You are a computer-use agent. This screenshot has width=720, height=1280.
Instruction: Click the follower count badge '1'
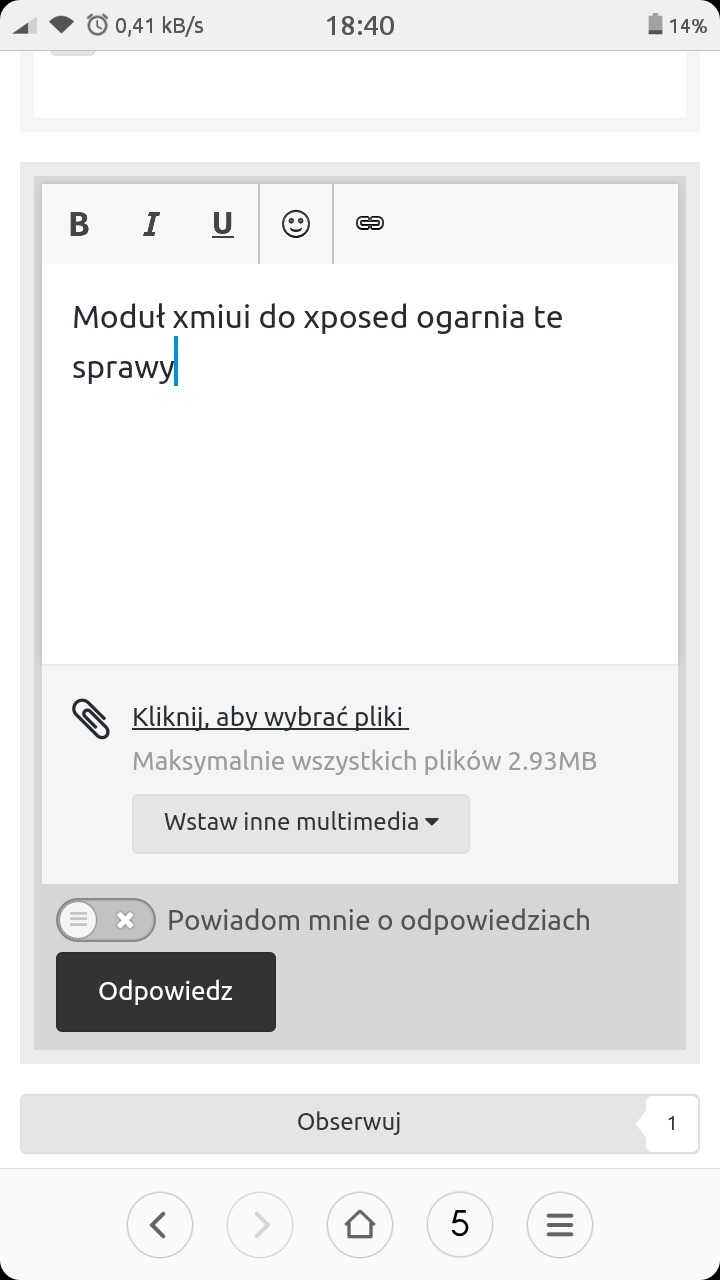tap(671, 1123)
